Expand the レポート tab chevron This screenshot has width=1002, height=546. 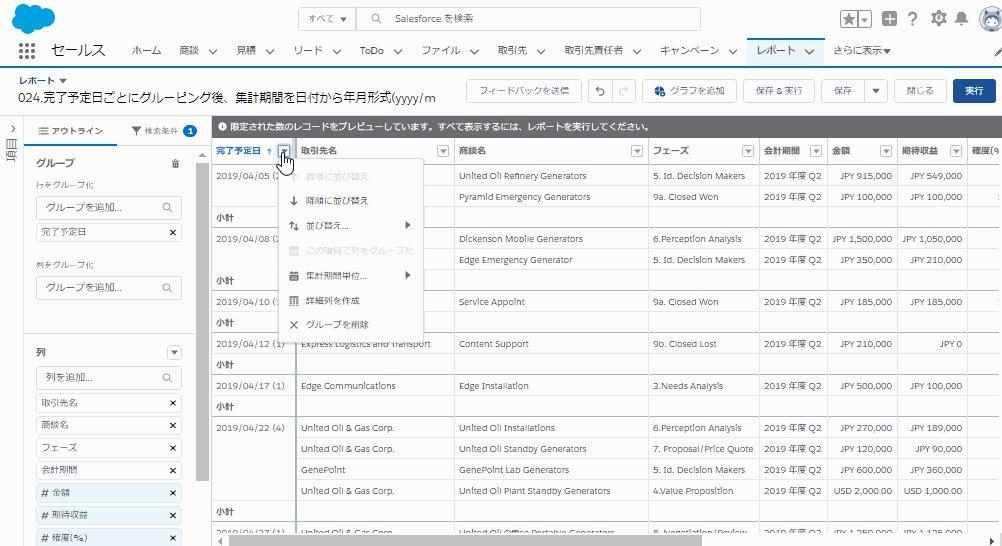click(x=810, y=51)
